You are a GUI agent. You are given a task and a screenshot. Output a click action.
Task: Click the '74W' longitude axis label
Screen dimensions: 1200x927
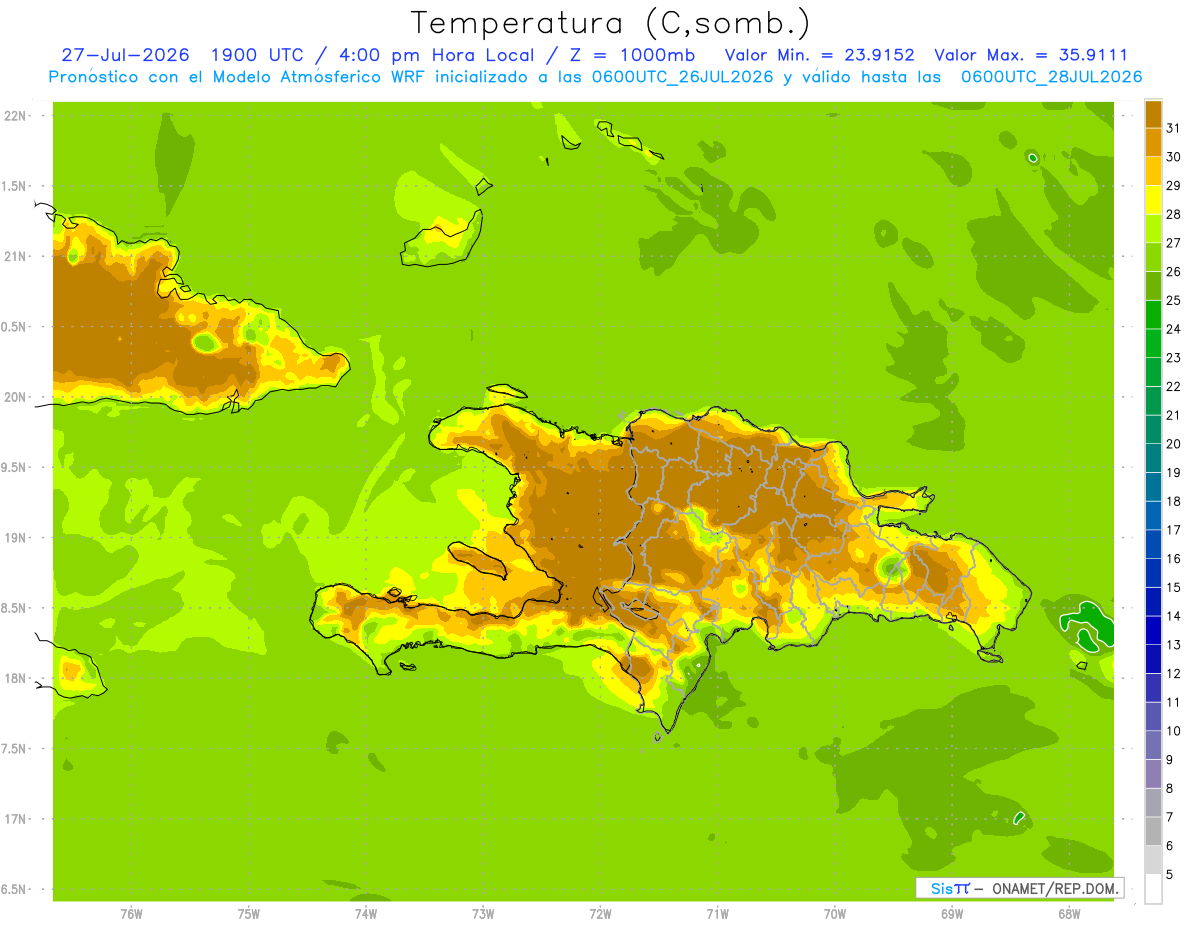366,914
